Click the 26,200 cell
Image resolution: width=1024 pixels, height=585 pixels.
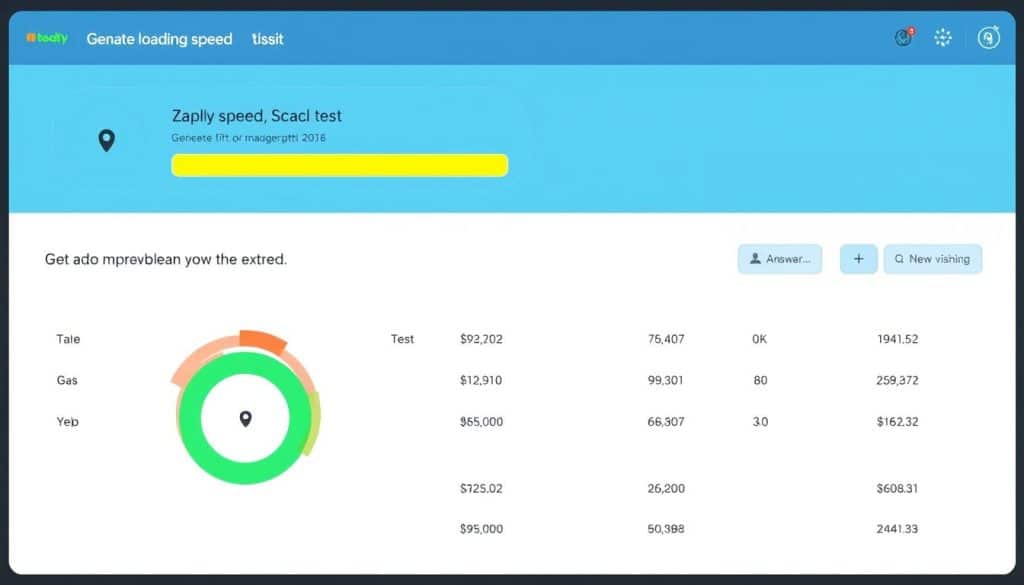coord(666,488)
